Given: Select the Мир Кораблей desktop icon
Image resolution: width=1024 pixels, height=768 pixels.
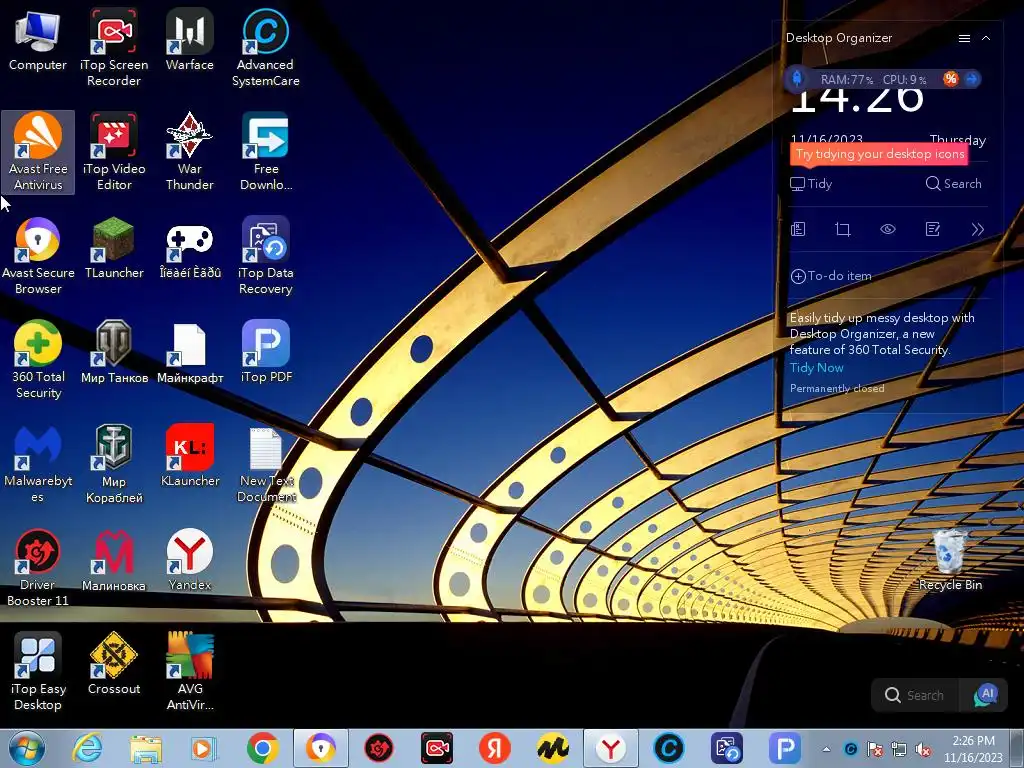Looking at the screenshot, I should point(114,464).
